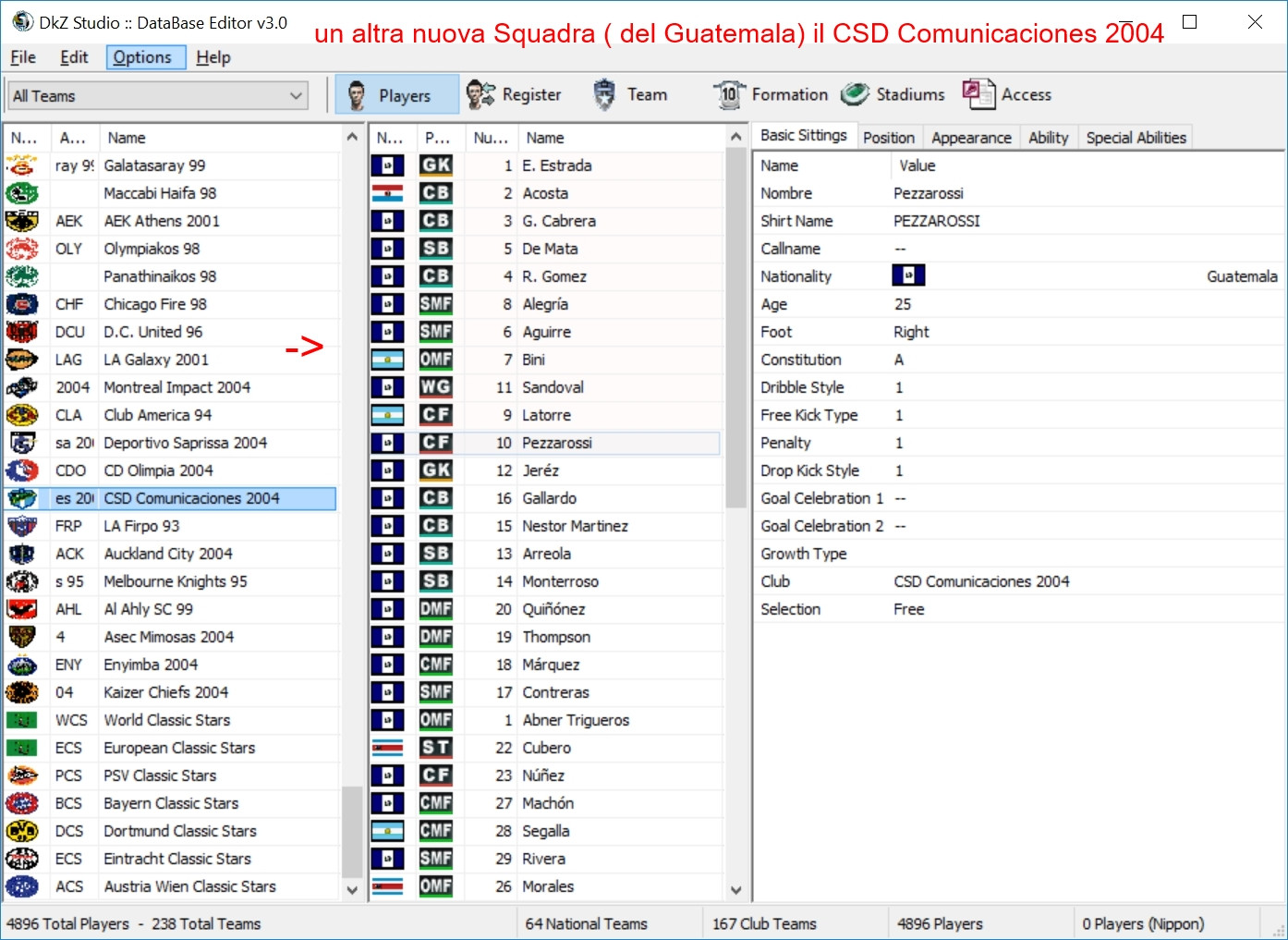Click the Galatasaray 99 team logo
This screenshot has width=1288, height=940.
pyautogui.click(x=21, y=165)
